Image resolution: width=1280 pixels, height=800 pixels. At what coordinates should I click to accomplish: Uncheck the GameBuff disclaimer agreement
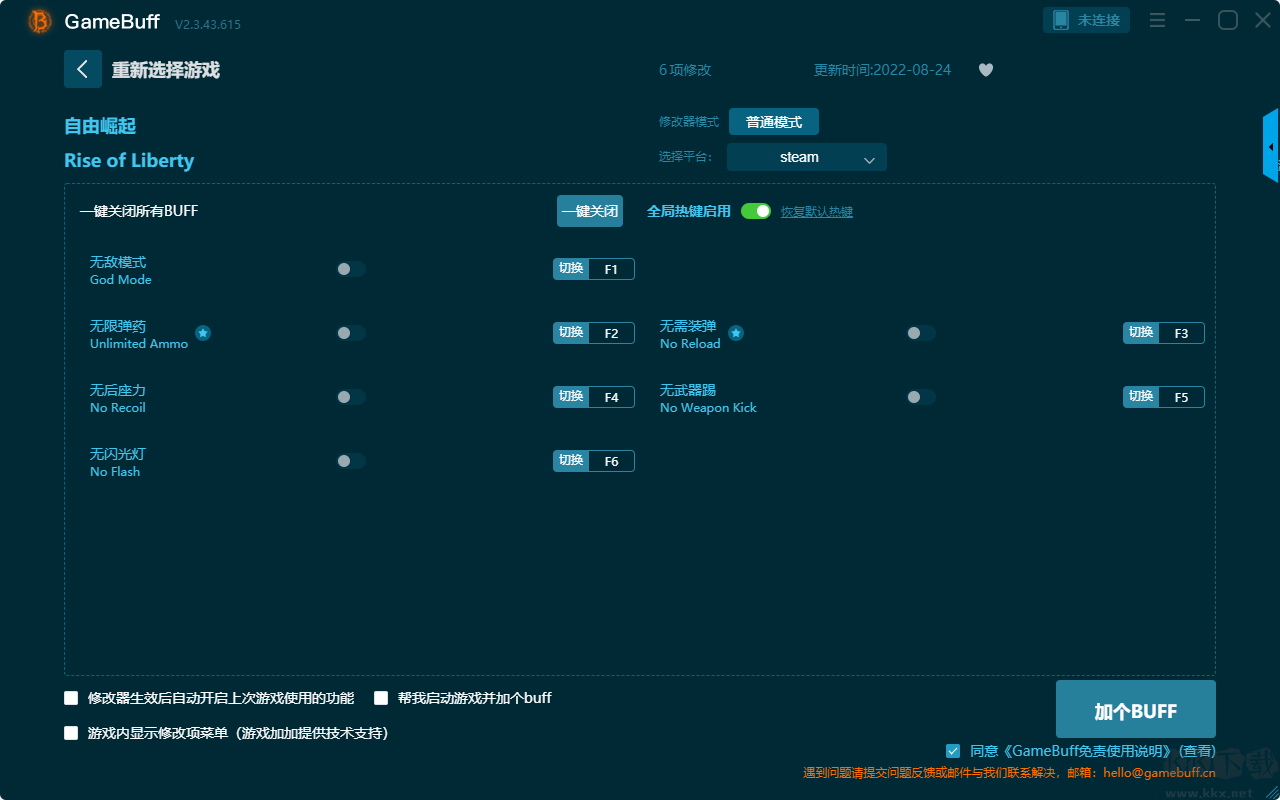tap(953, 751)
